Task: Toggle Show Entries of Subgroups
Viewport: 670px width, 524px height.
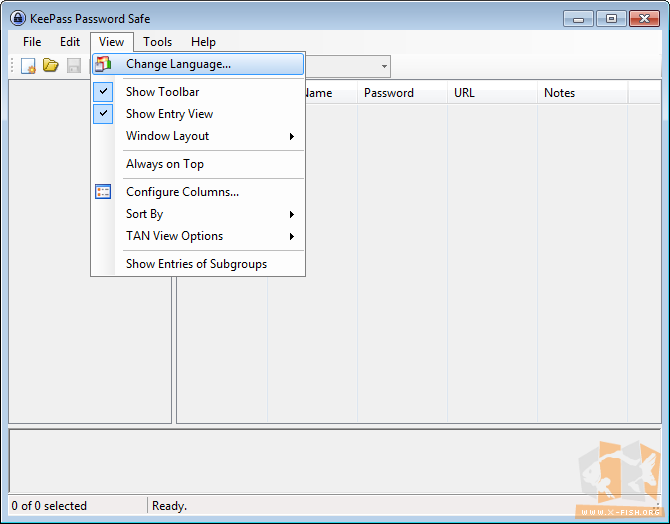Action: tap(196, 264)
